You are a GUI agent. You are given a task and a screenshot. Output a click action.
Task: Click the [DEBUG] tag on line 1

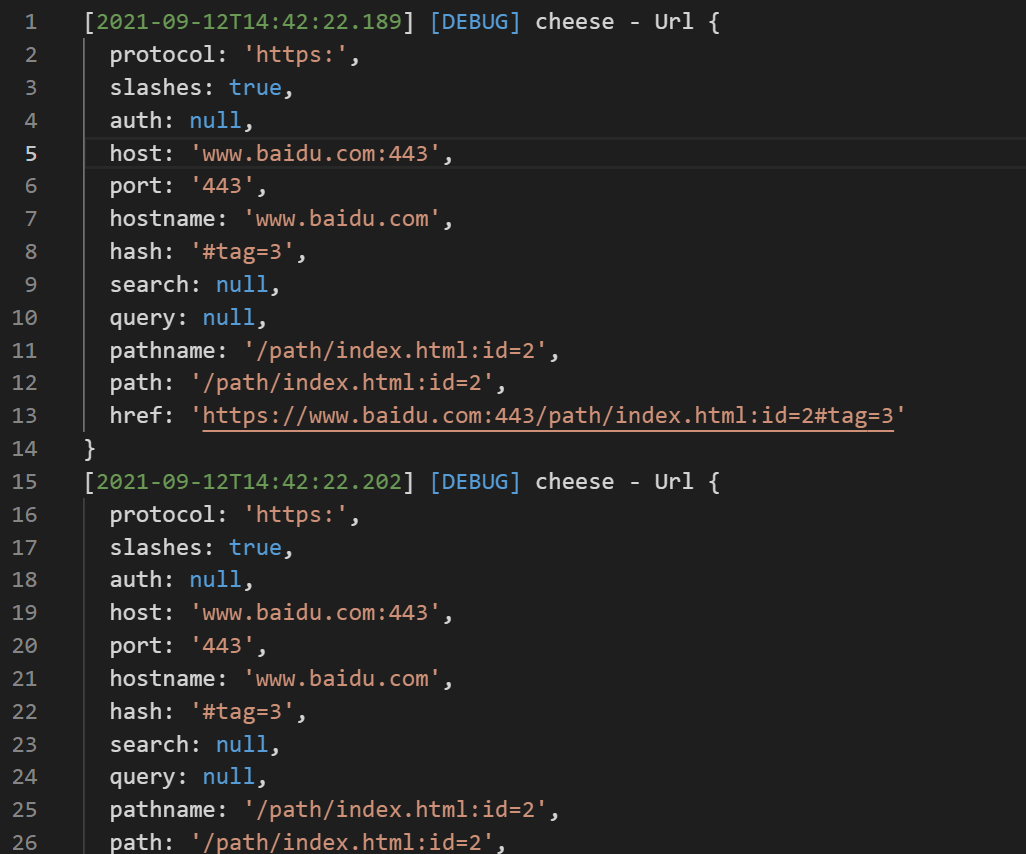tap(475, 22)
